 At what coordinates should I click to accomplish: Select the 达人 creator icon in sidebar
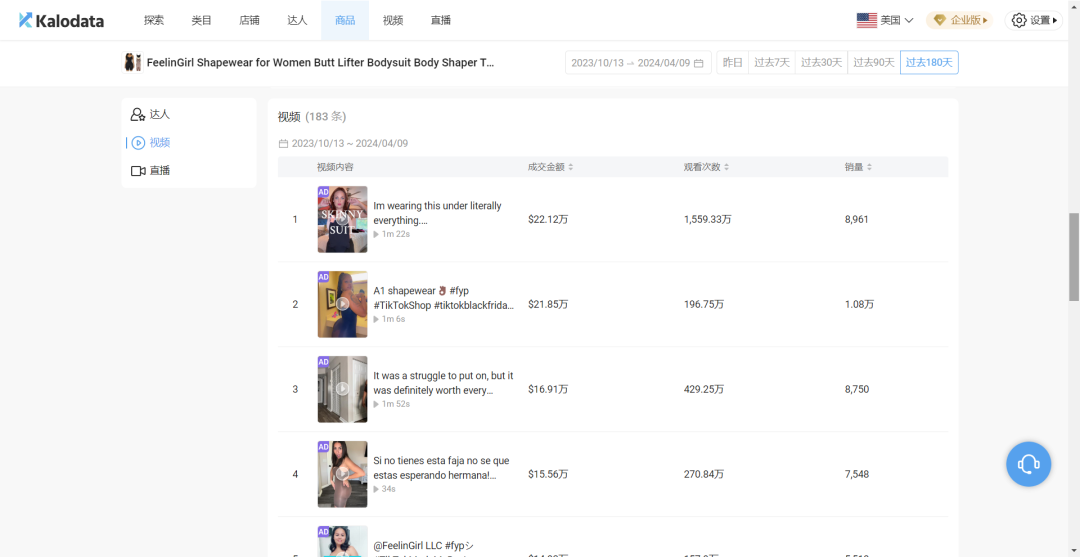(138, 115)
